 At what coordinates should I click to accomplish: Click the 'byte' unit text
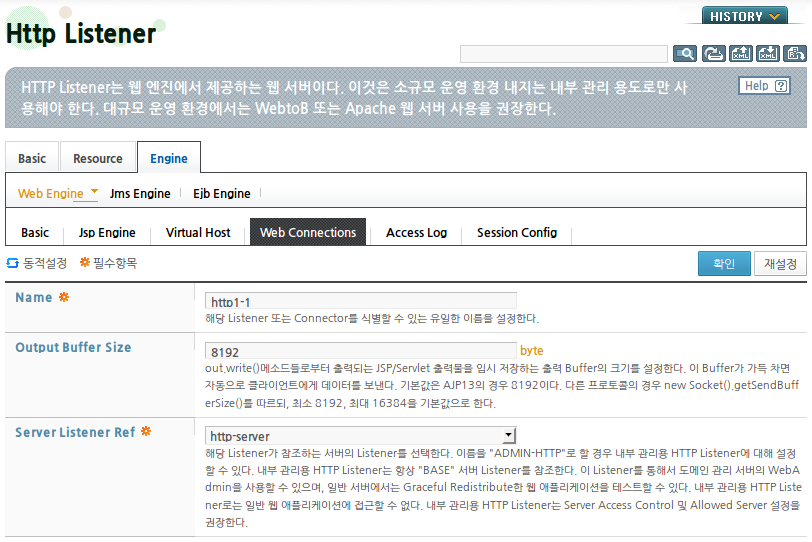(532, 350)
